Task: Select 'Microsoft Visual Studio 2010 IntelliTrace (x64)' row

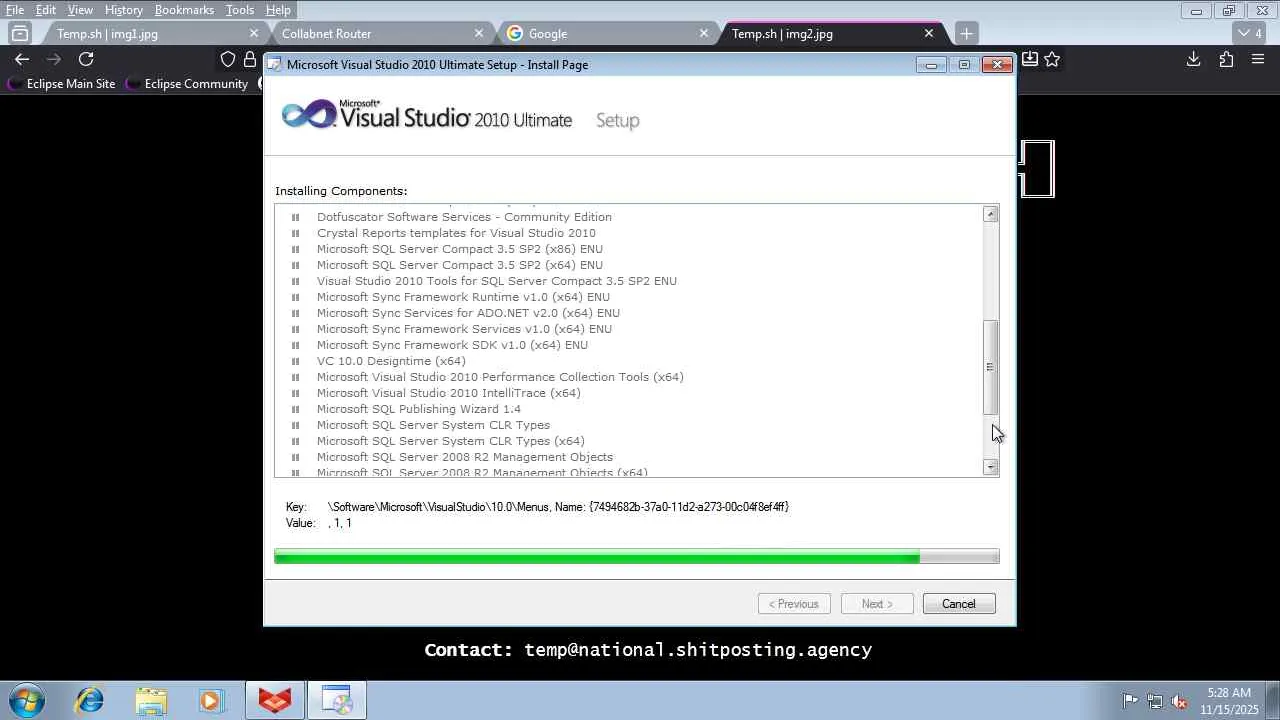Action: pyautogui.click(x=449, y=393)
